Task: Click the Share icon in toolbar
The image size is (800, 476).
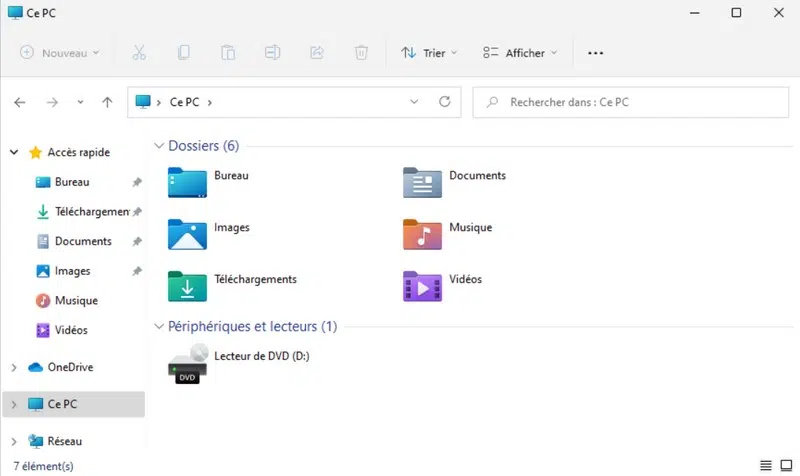Action: click(317, 53)
